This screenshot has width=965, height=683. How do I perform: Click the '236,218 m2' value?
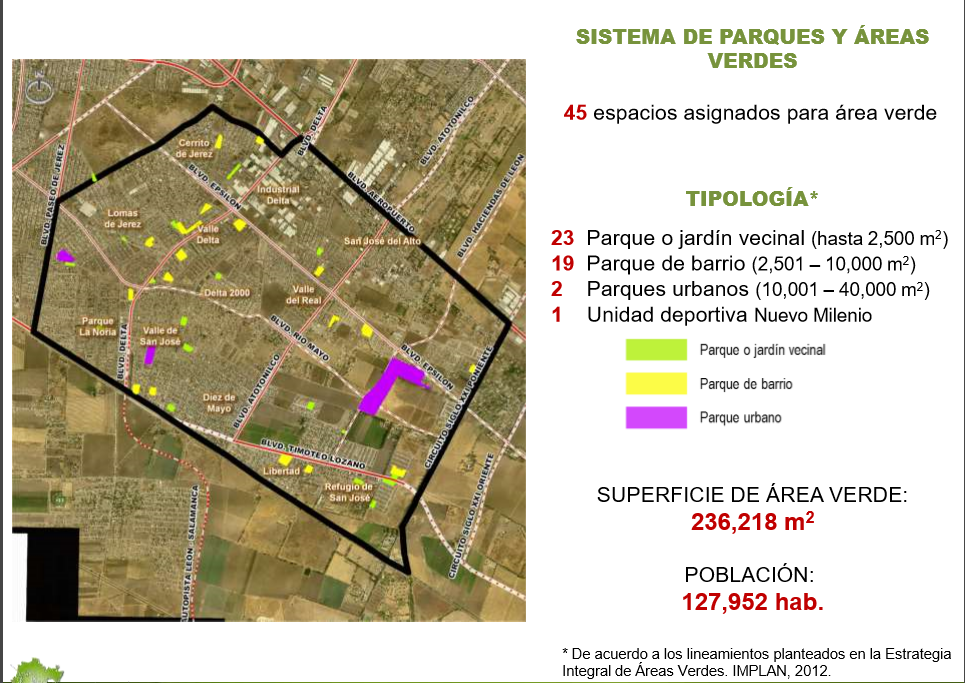click(x=752, y=521)
